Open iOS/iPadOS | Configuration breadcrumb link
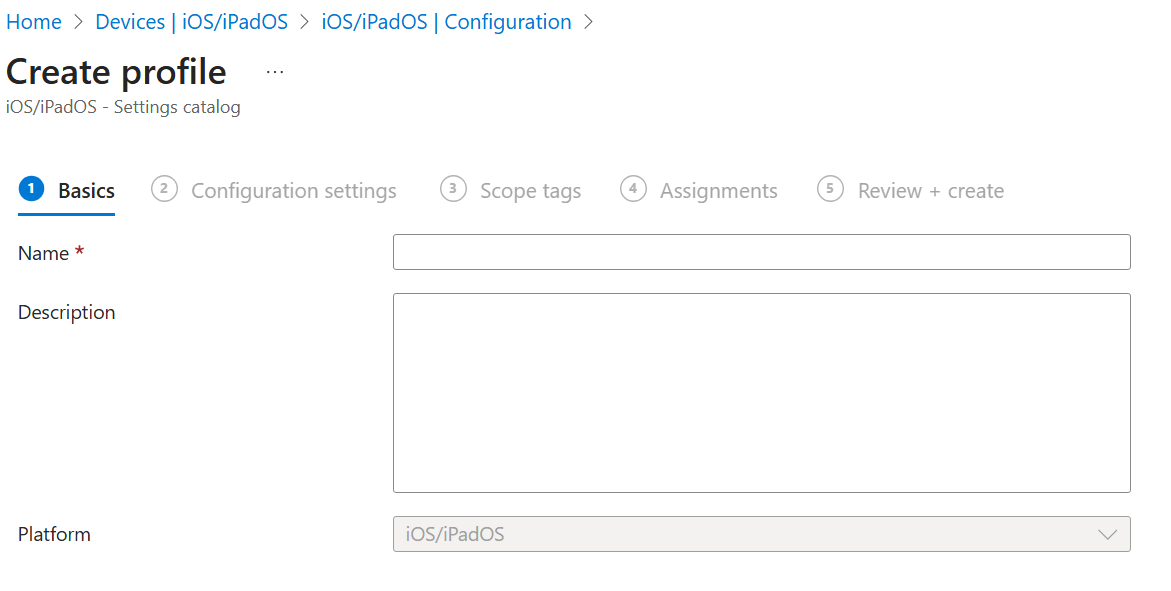Image resolution: width=1171 pixels, height=591 pixels. pyautogui.click(x=447, y=21)
